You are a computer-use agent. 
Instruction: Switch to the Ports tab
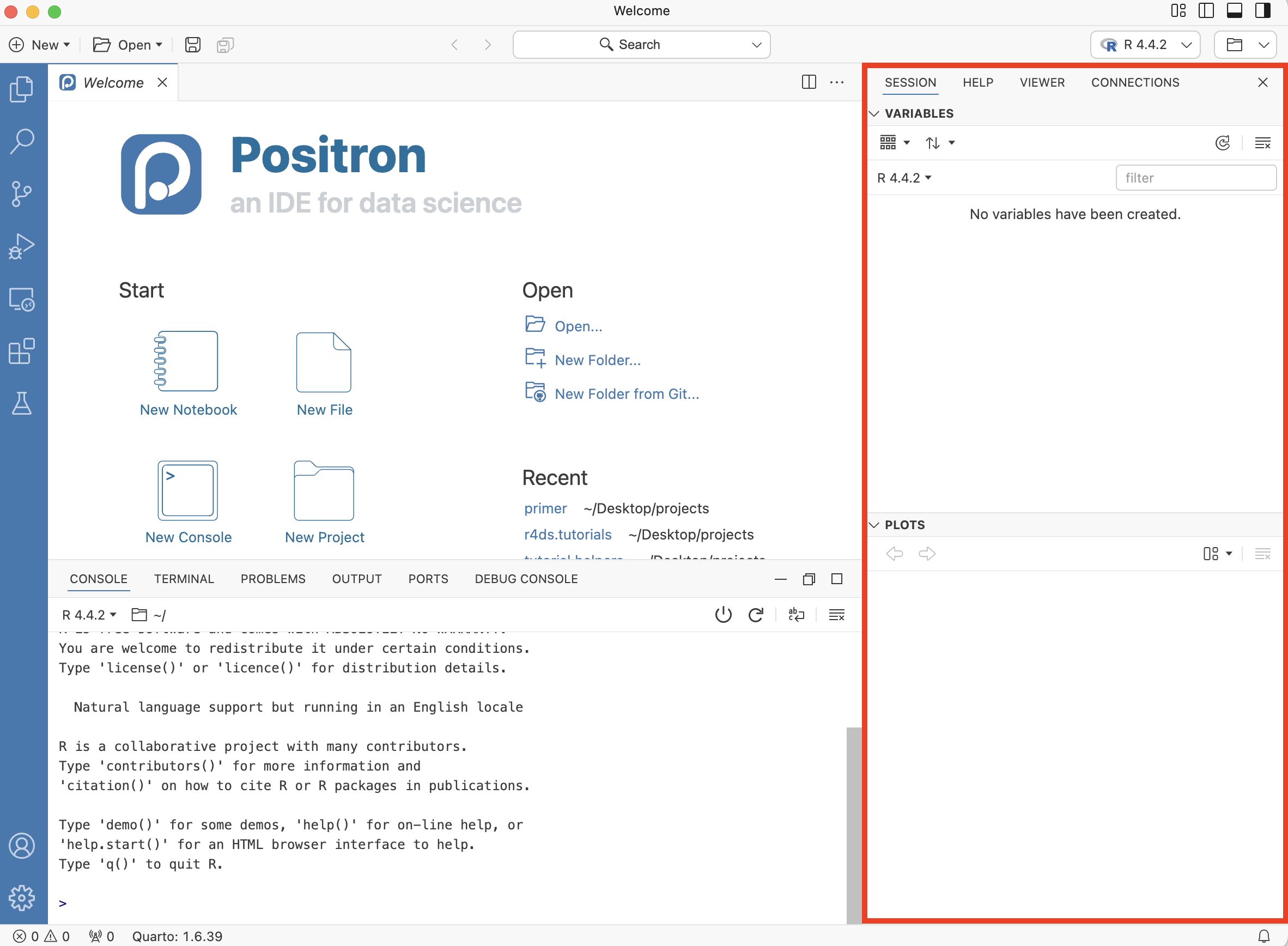428,579
